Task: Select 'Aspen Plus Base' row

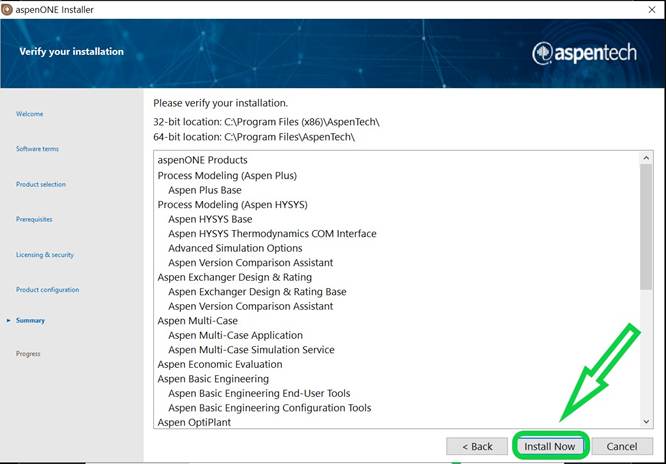Action: click(205, 190)
